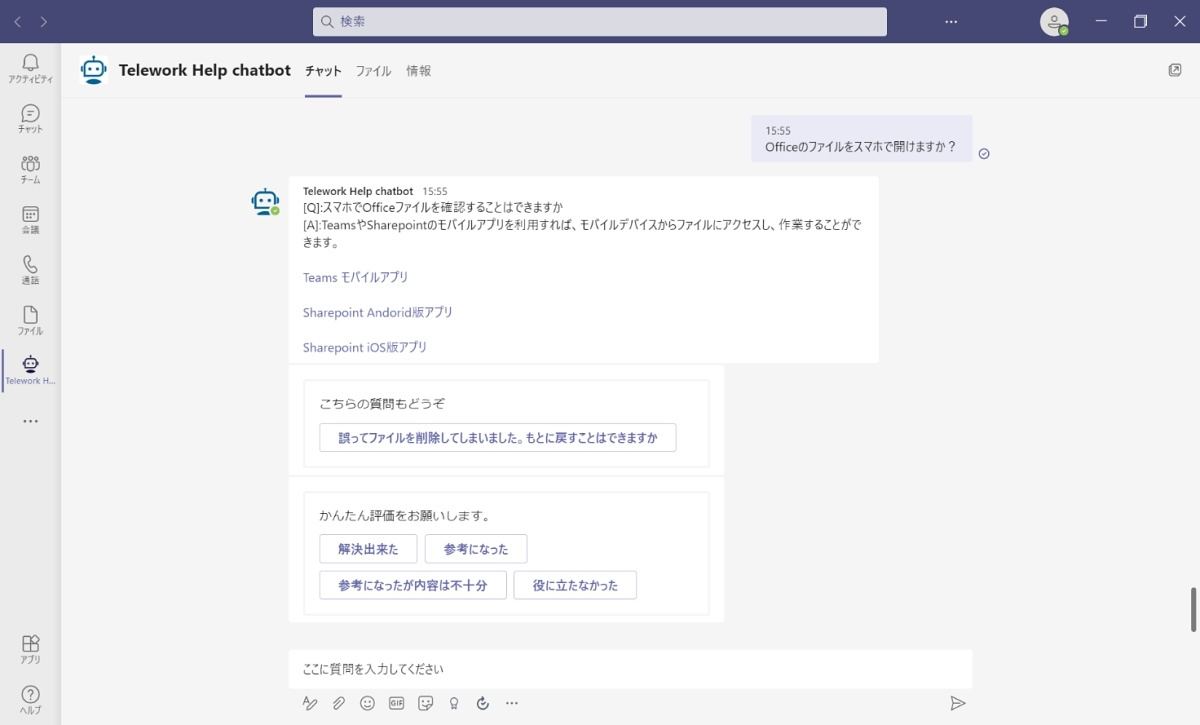
Task: Open the praise badge option
Action: pyautogui.click(x=454, y=703)
